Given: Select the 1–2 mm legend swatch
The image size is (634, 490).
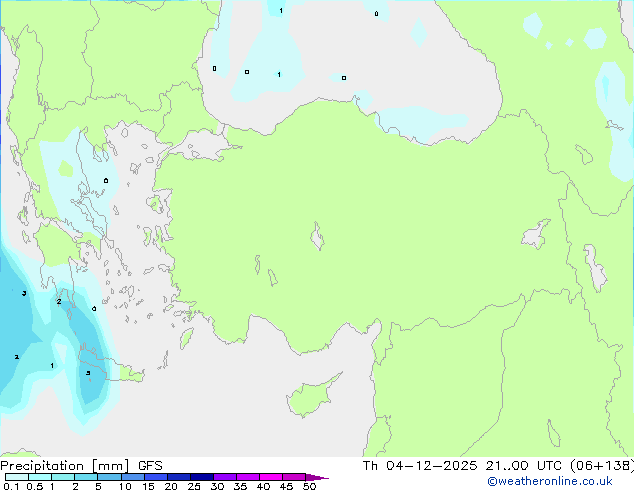Looking at the screenshot, I should click(x=63, y=477).
